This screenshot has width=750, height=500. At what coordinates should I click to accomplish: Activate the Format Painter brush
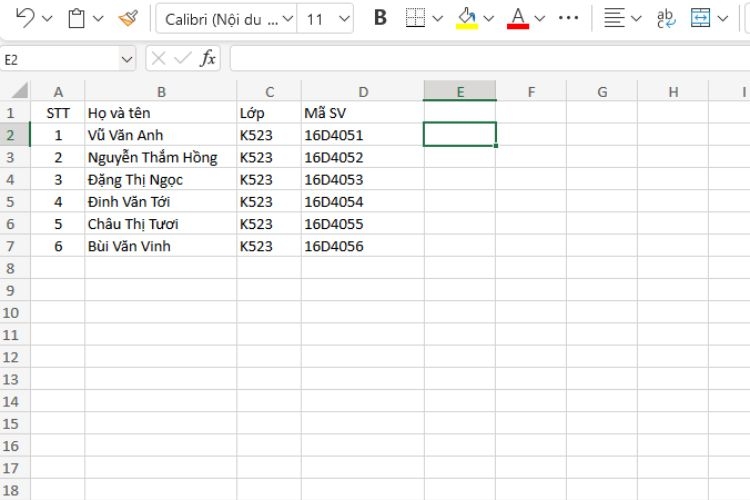(x=128, y=19)
